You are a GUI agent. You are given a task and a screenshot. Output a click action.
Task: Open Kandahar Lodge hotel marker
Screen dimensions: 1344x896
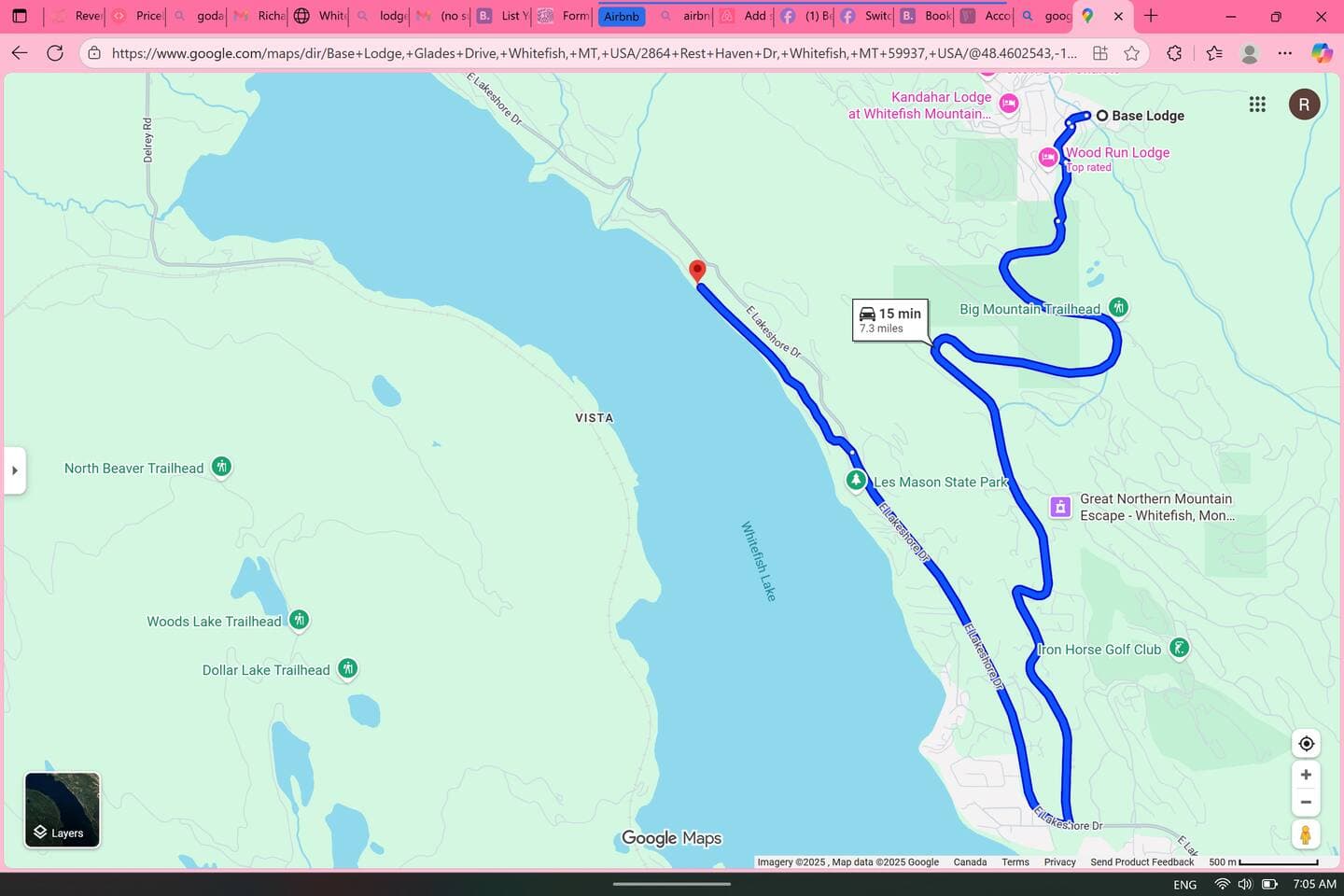pos(1009,104)
